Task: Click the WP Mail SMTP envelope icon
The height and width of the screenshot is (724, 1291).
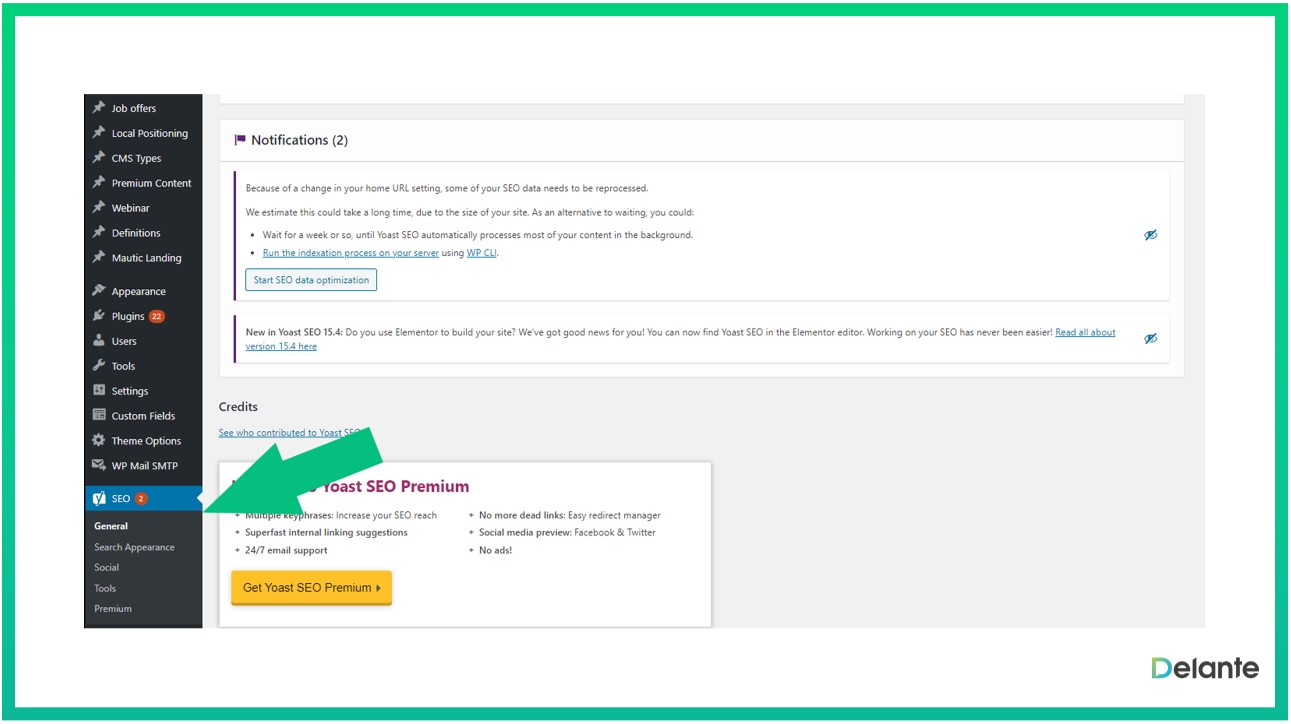Action: point(99,466)
